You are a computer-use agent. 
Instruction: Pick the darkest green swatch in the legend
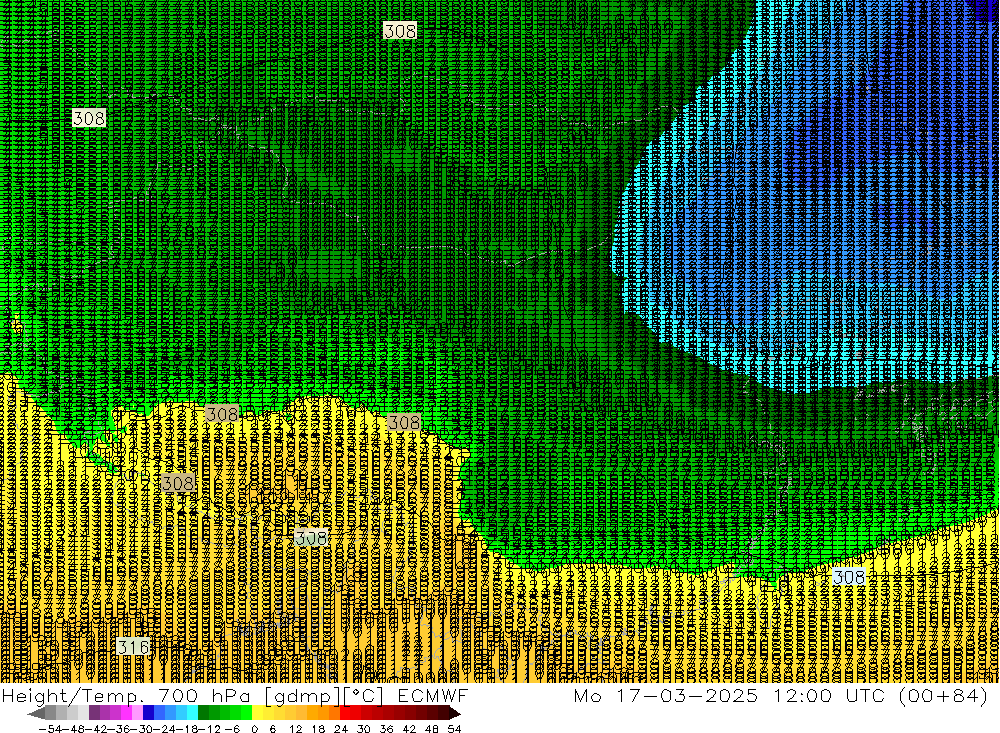click(203, 714)
